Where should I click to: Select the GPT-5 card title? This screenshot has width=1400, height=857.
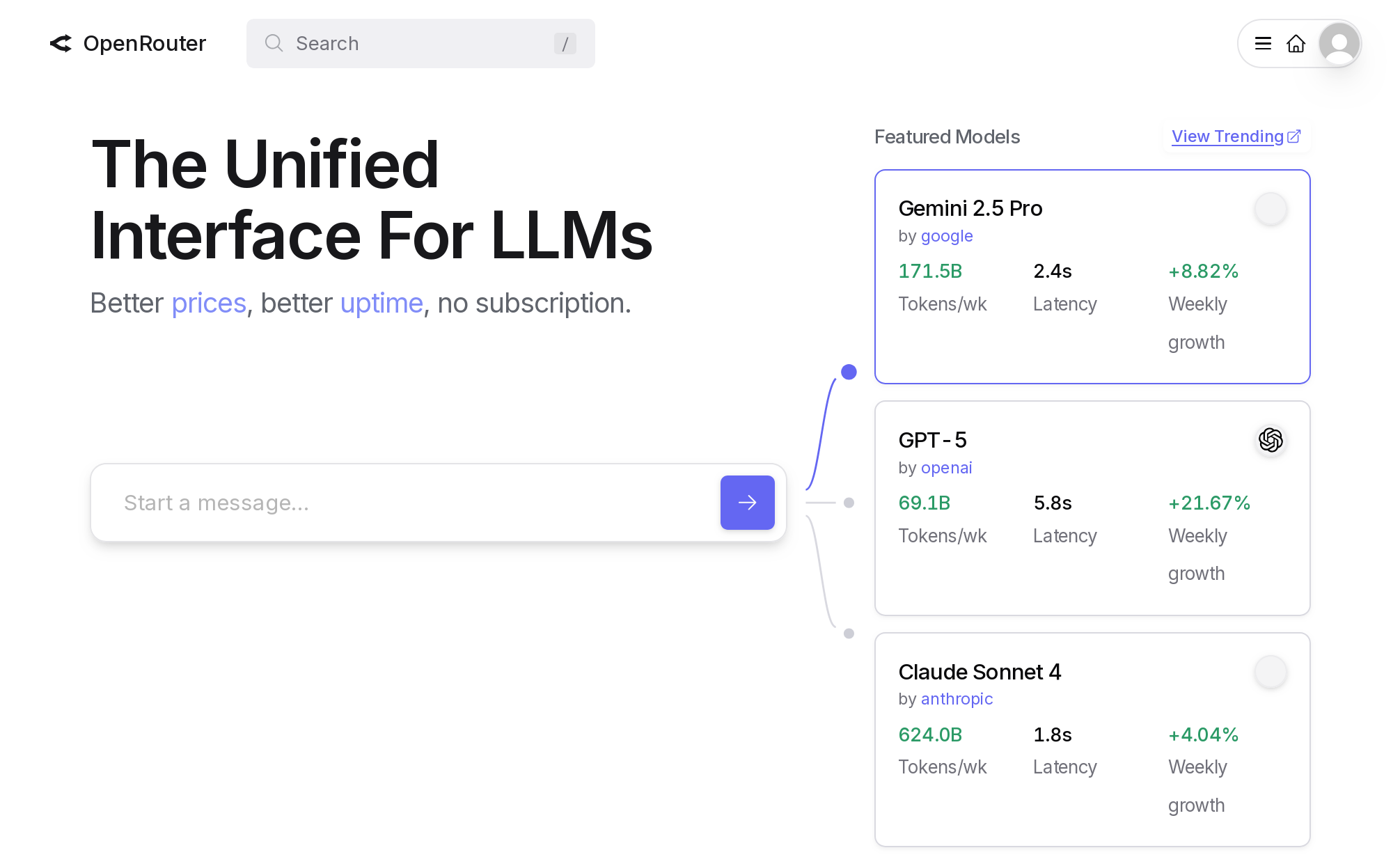tap(933, 440)
